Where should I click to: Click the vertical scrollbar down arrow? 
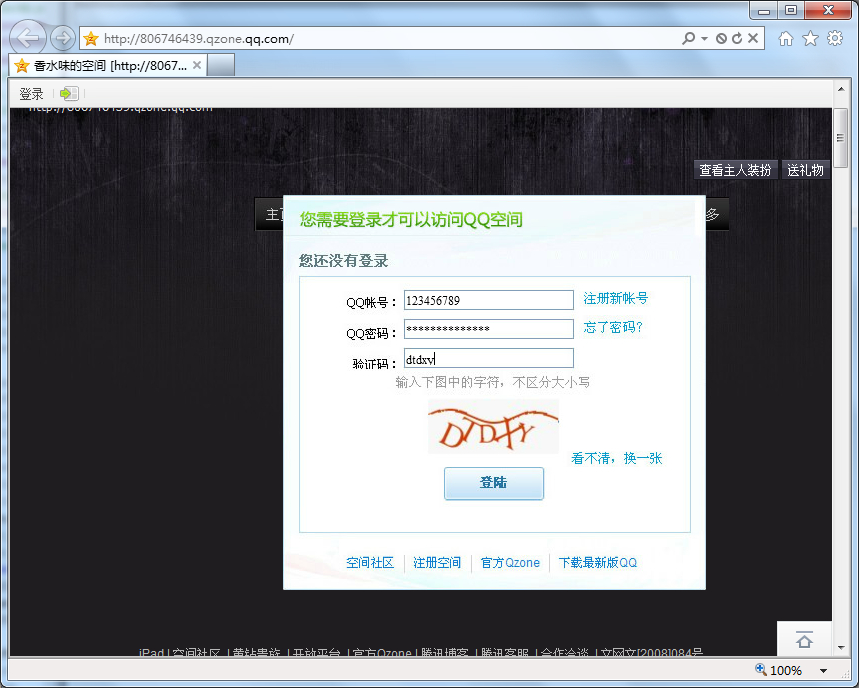point(841,647)
